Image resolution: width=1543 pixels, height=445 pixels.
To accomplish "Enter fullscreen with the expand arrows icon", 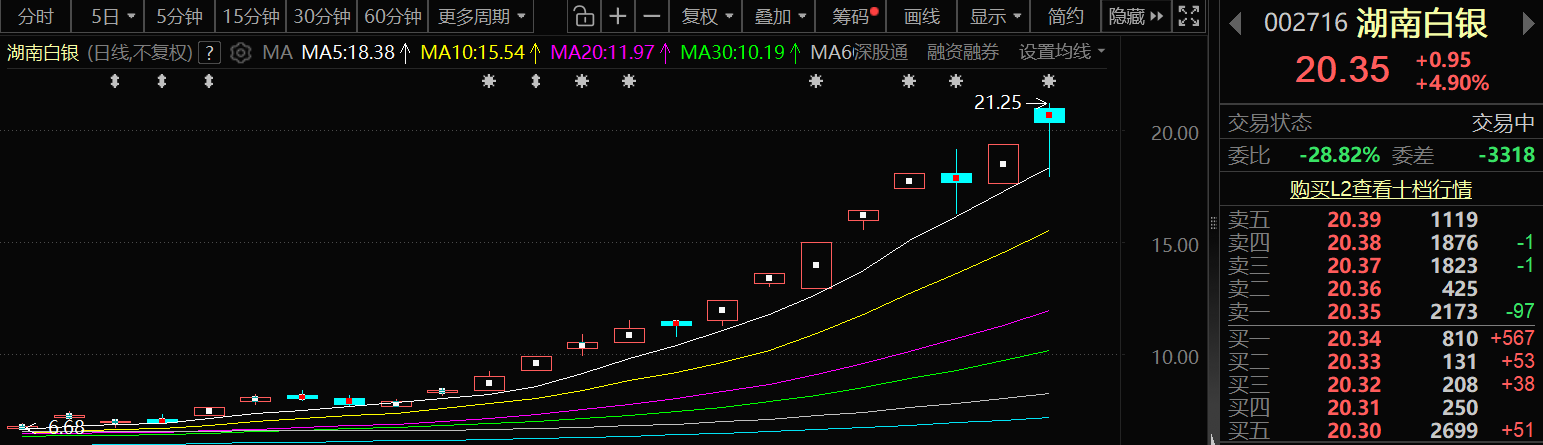I will tap(1188, 16).
